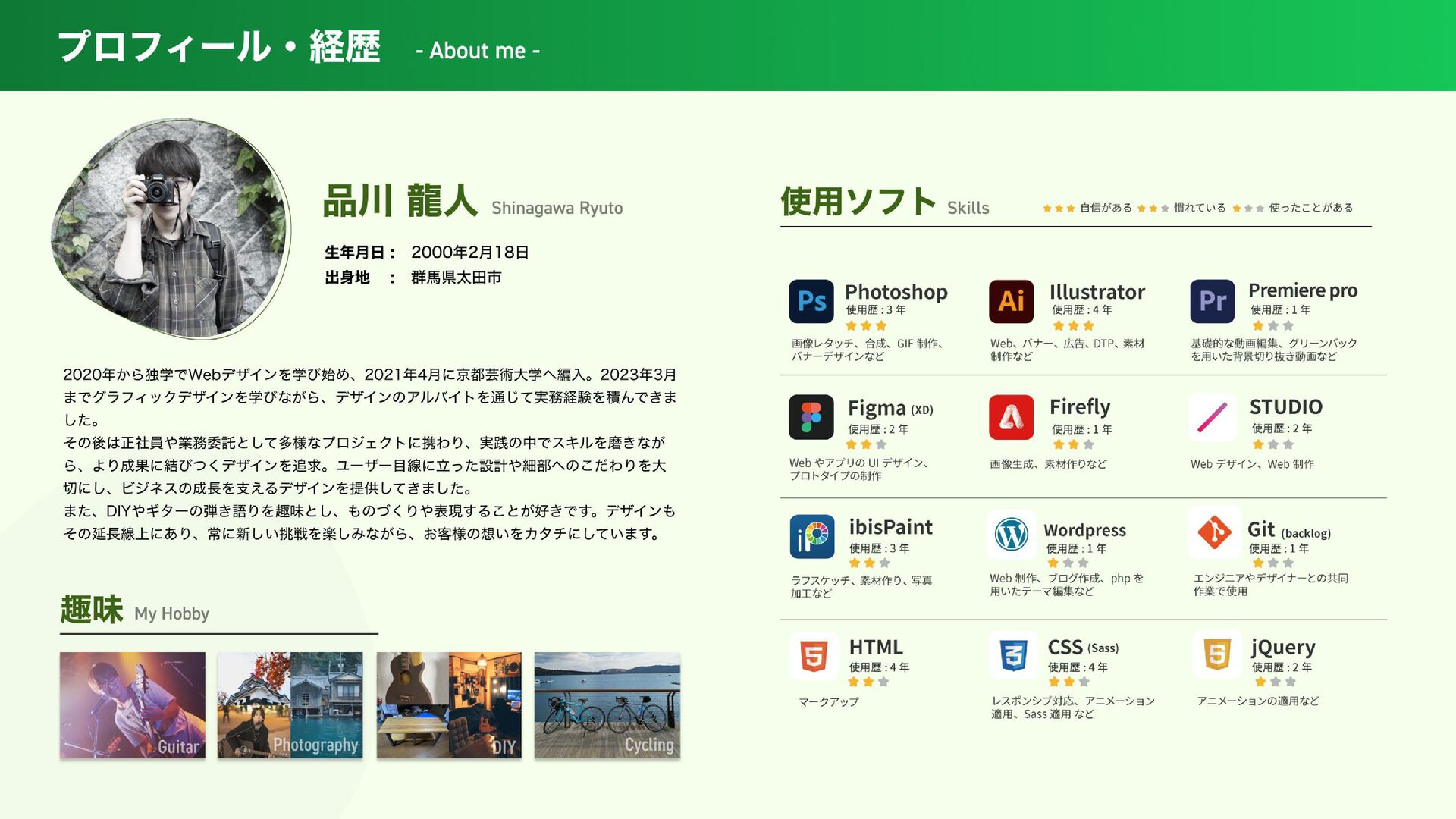Open the Cycling hobby photo
Image resolution: width=1456 pixels, height=819 pixels.
[607, 705]
